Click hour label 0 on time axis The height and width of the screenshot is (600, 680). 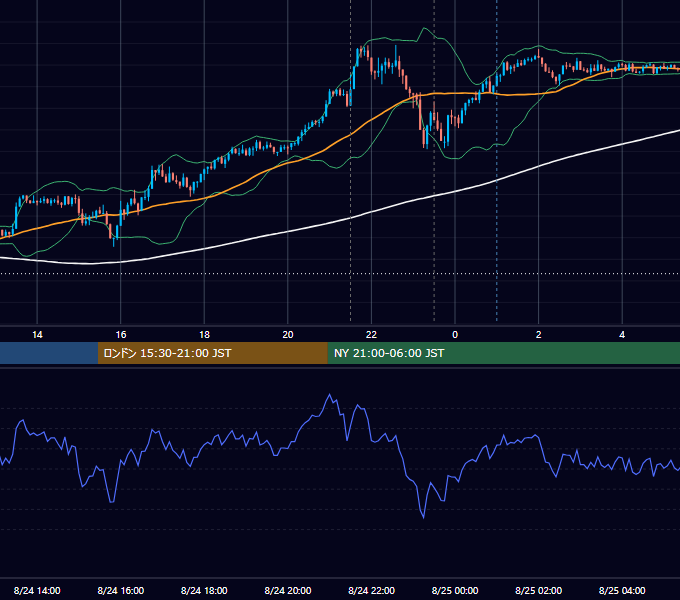(x=455, y=335)
